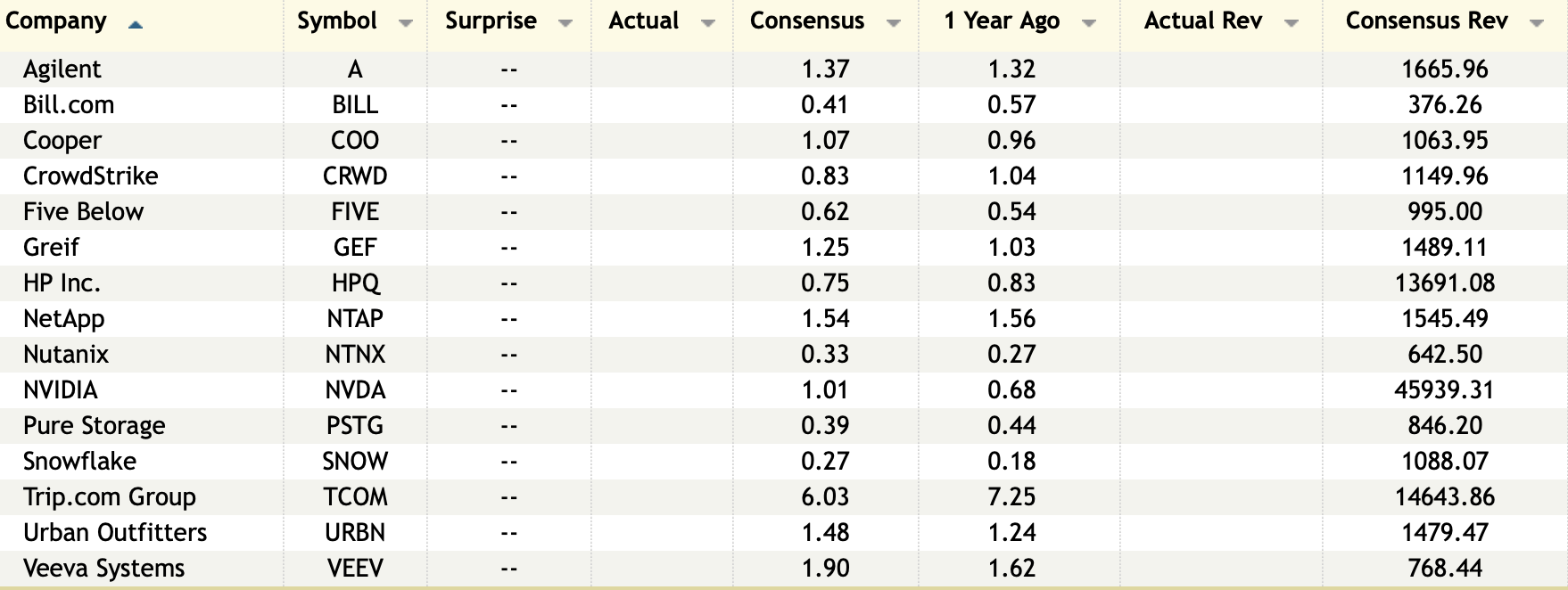Click the Company ascending sort arrow
This screenshot has height=590, width=1568.
coord(135,25)
